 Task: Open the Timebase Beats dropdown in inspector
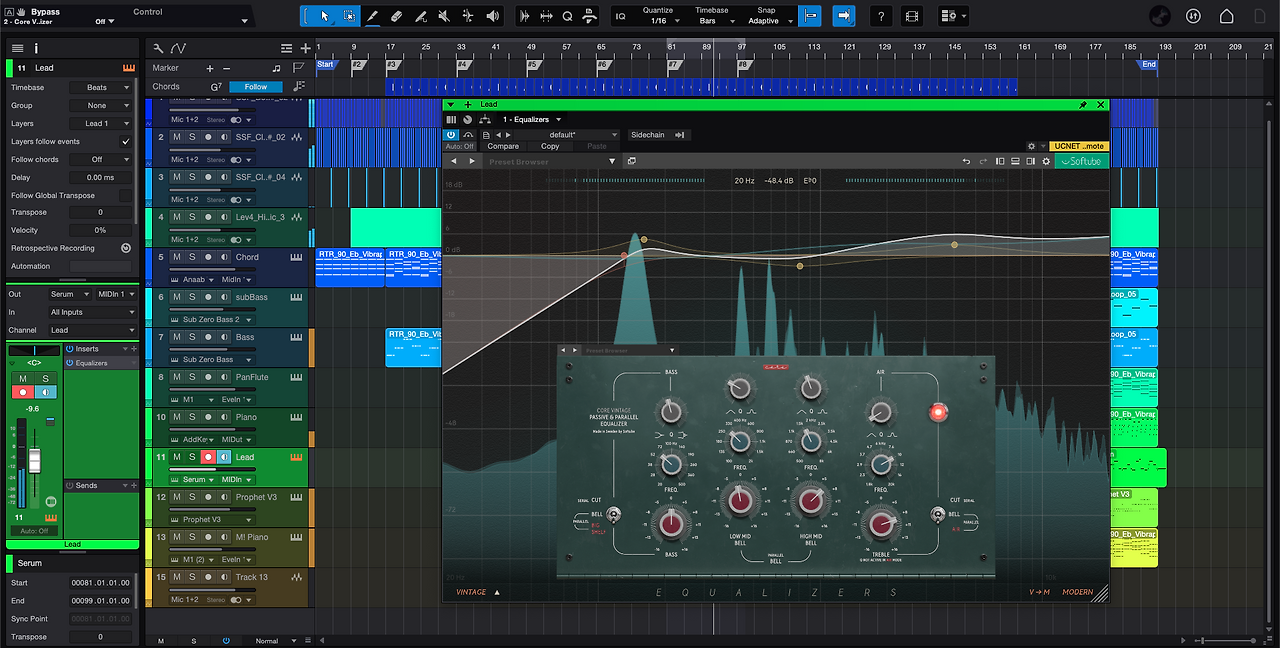coord(101,88)
